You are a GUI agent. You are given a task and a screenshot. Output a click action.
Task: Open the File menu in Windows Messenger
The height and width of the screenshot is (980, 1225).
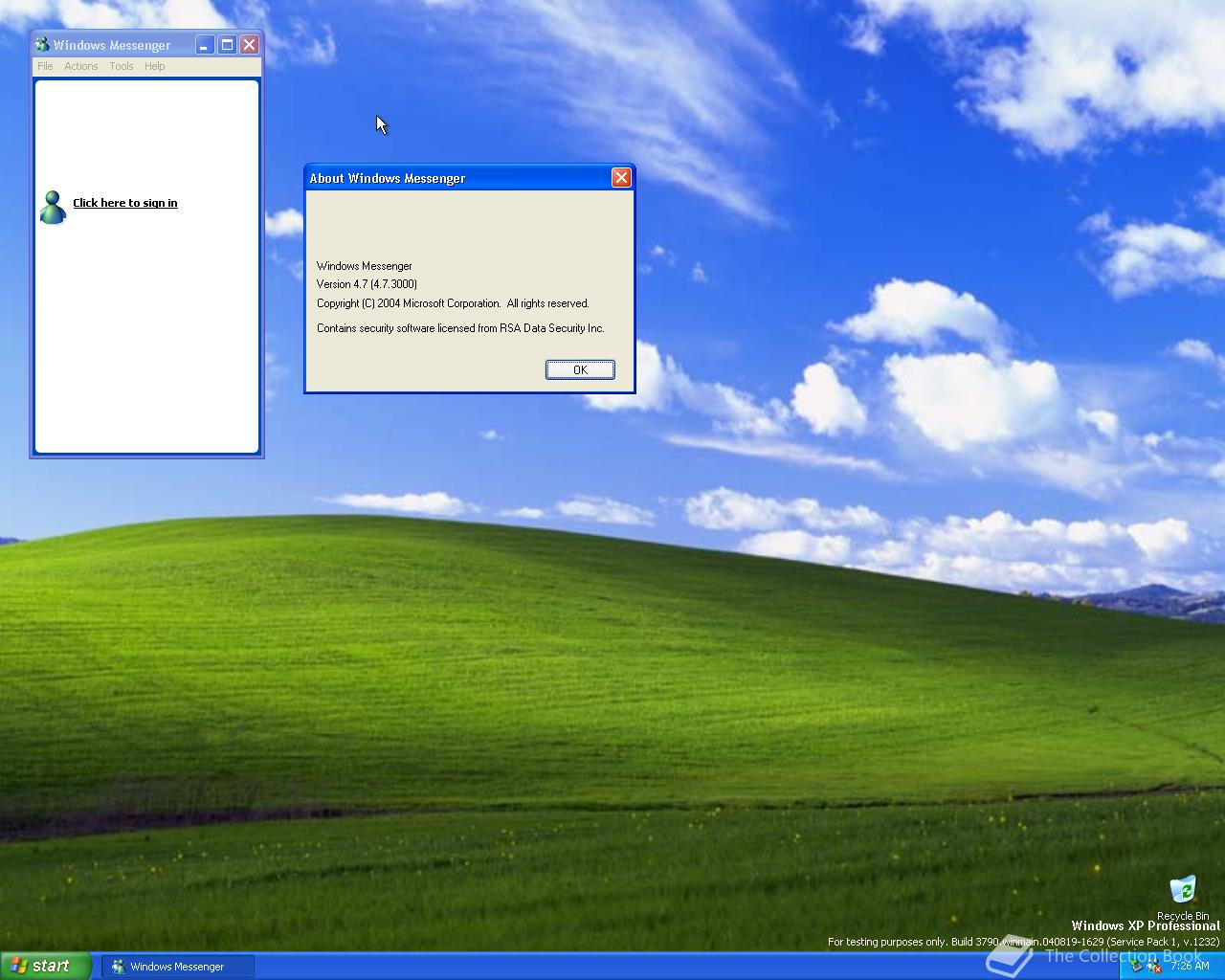tap(45, 66)
